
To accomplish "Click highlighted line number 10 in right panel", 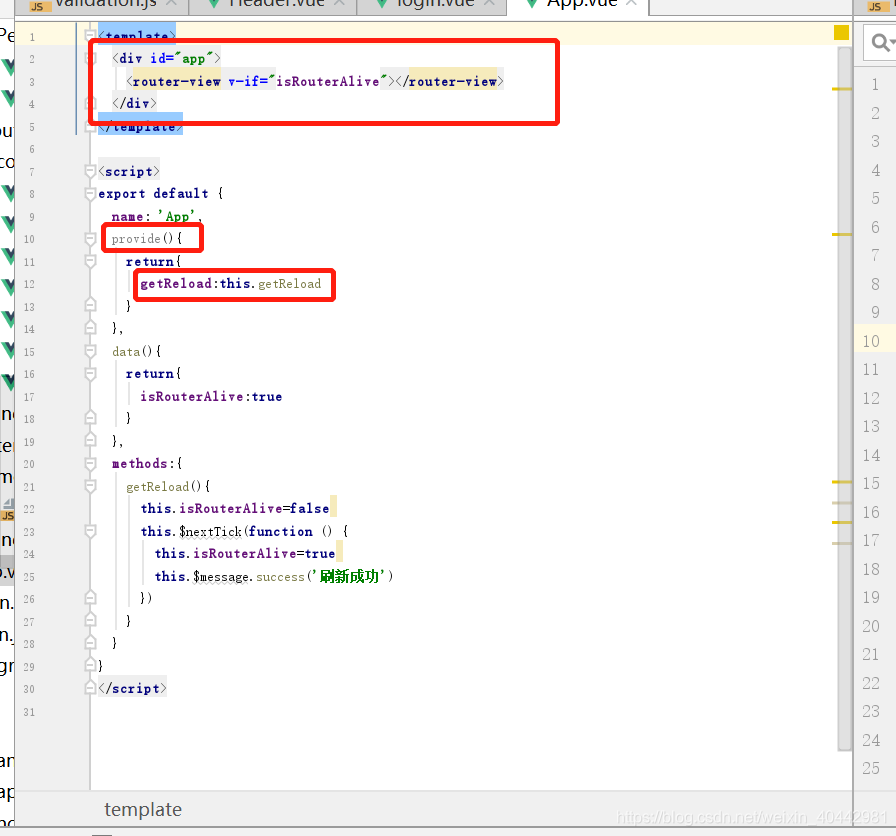I will (x=871, y=341).
